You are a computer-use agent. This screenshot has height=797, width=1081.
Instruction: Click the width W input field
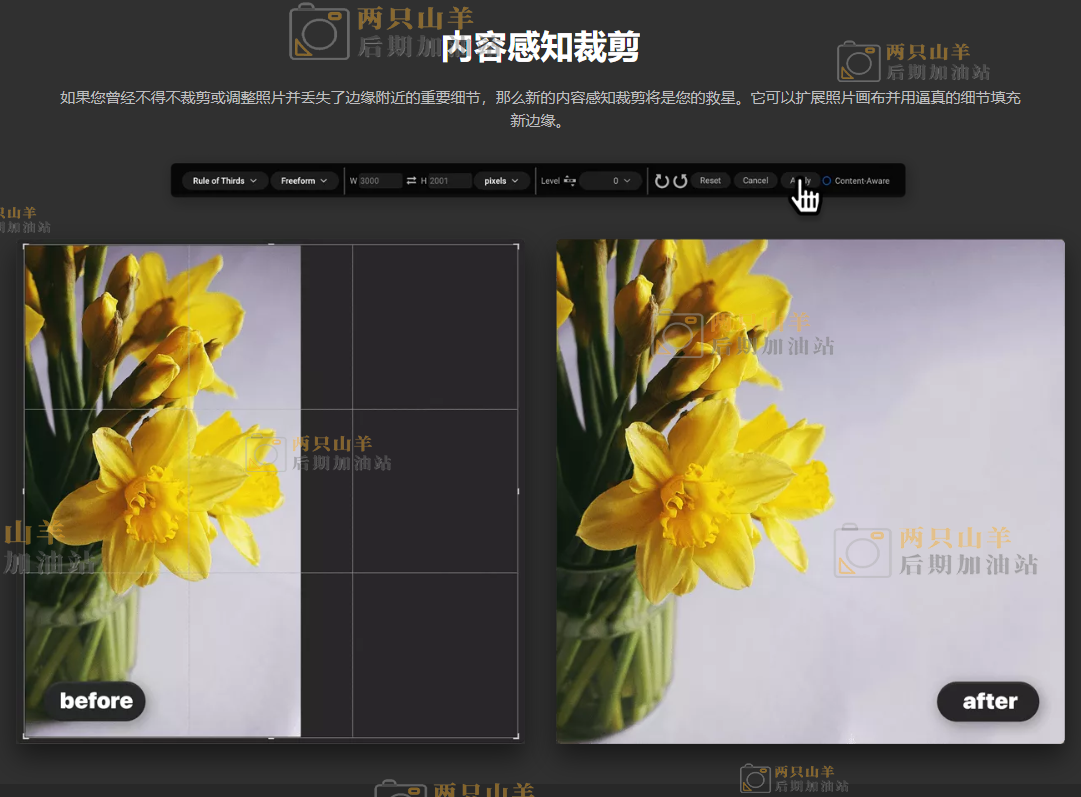tap(380, 181)
